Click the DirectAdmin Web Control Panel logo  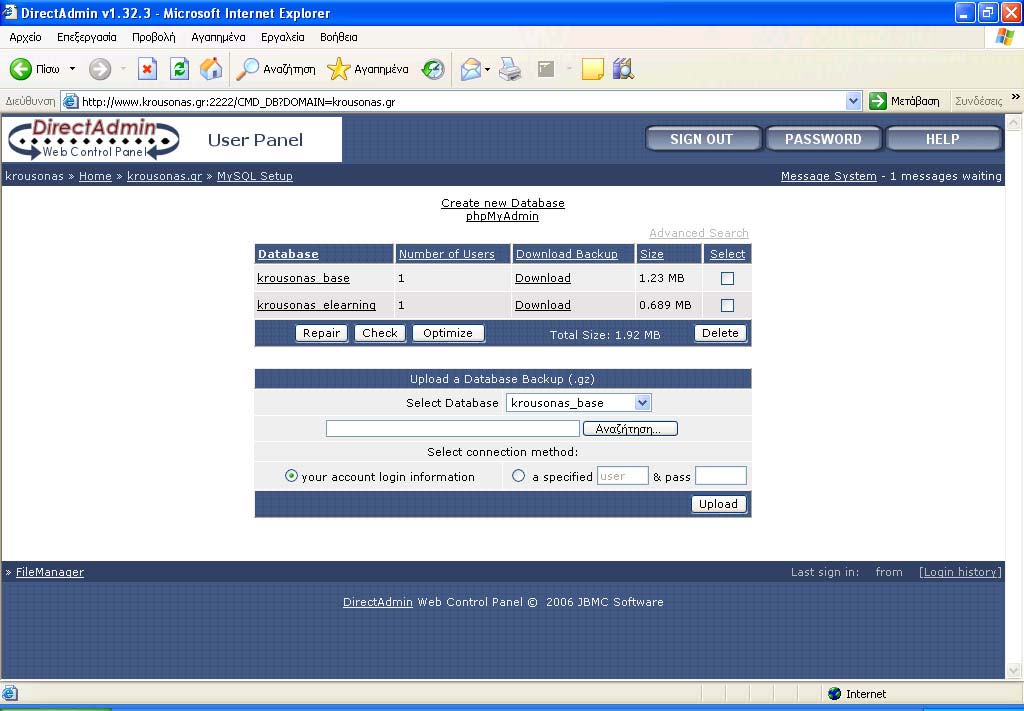93,139
